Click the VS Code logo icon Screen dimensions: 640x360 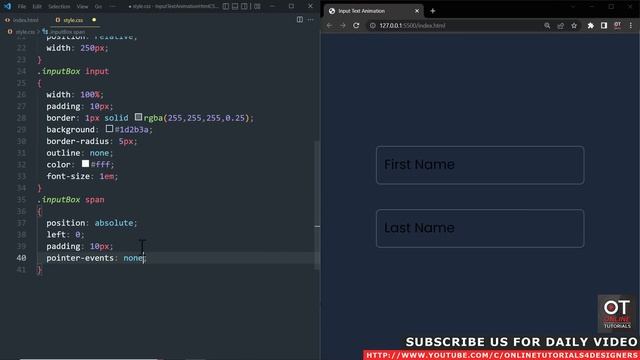point(7,6)
